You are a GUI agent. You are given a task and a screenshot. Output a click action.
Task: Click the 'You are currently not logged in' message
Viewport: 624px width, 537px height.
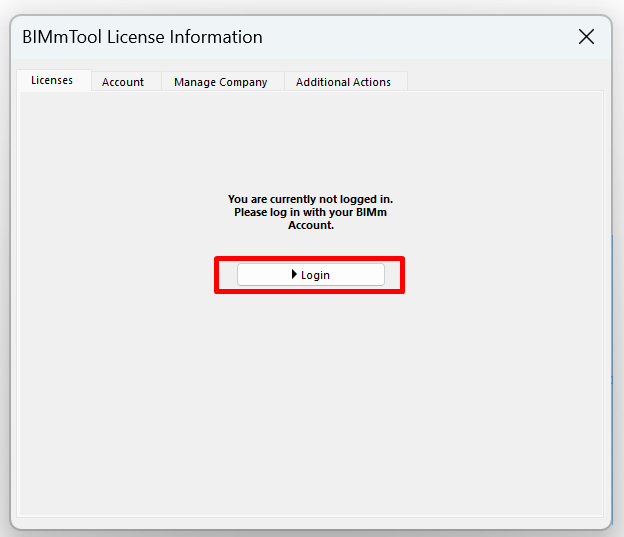tap(310, 212)
